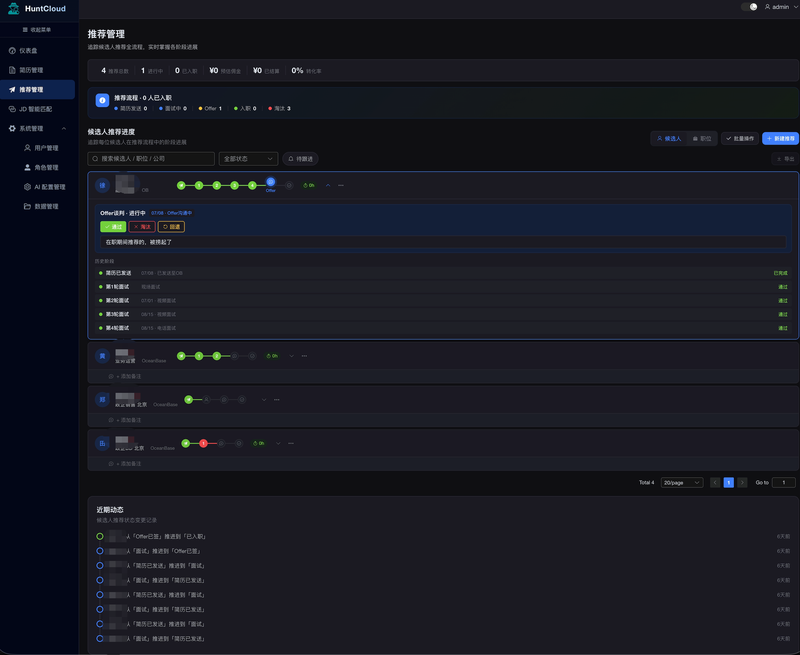Viewport: 800px width, 655px height.
Task: Open 角色管理 submenu item
Action: 41,167
